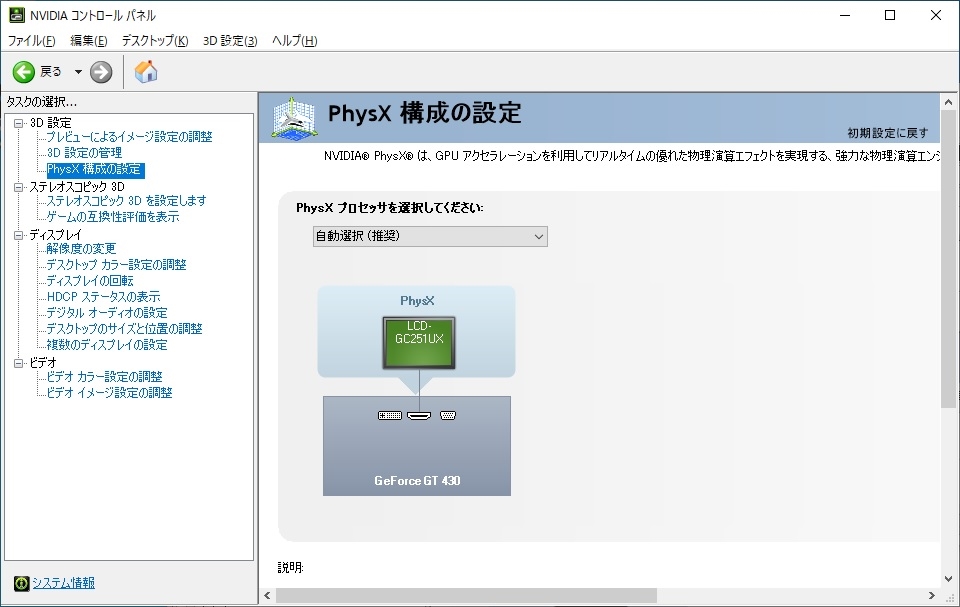Viewport: 960px width, 607px height.
Task: Click the grey Forward arrow icon
Action: click(x=101, y=72)
